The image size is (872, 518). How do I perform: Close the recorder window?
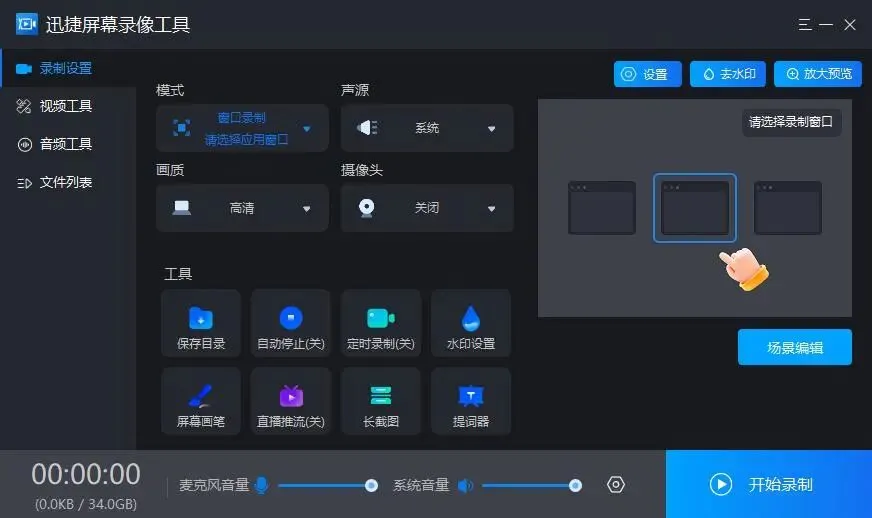[x=850, y=24]
